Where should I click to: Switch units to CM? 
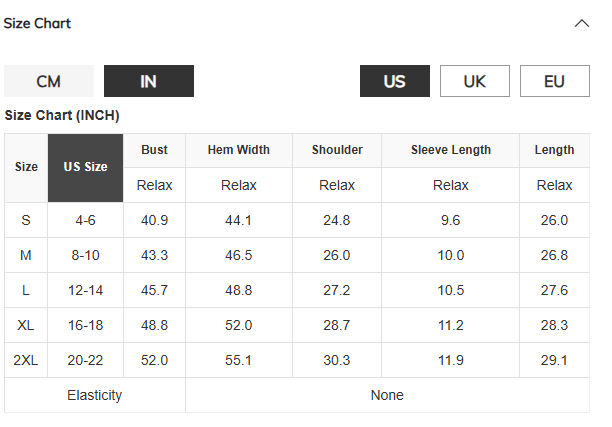click(49, 81)
